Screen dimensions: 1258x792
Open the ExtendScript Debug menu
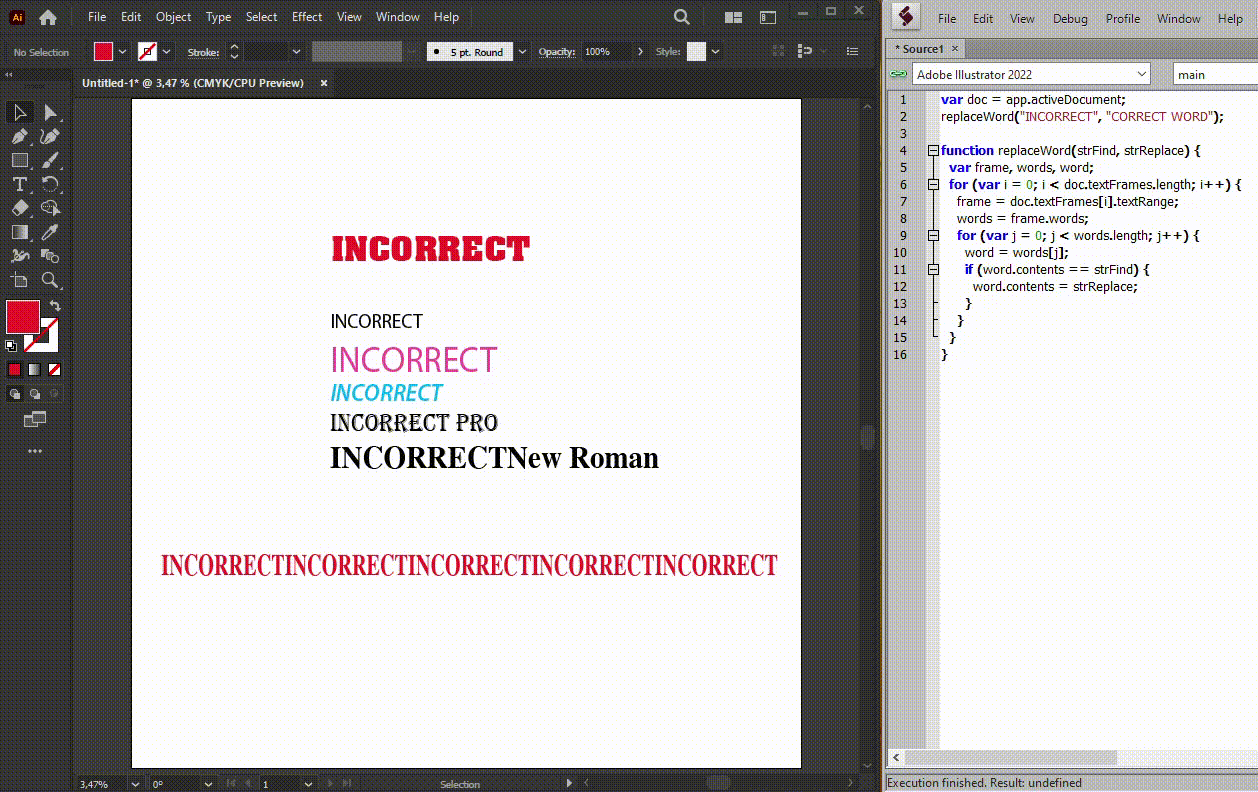[x=1070, y=18]
